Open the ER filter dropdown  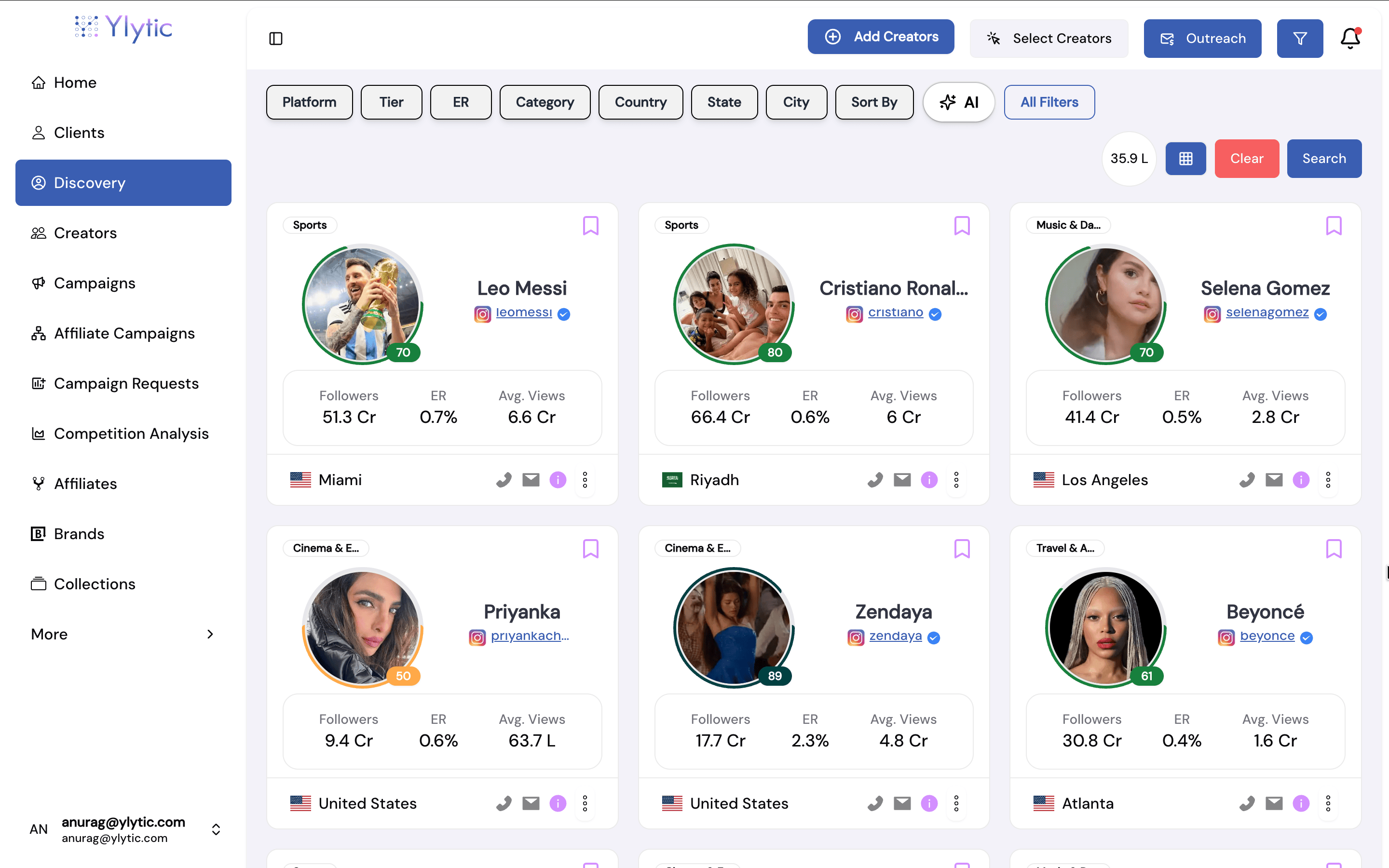[x=461, y=102]
